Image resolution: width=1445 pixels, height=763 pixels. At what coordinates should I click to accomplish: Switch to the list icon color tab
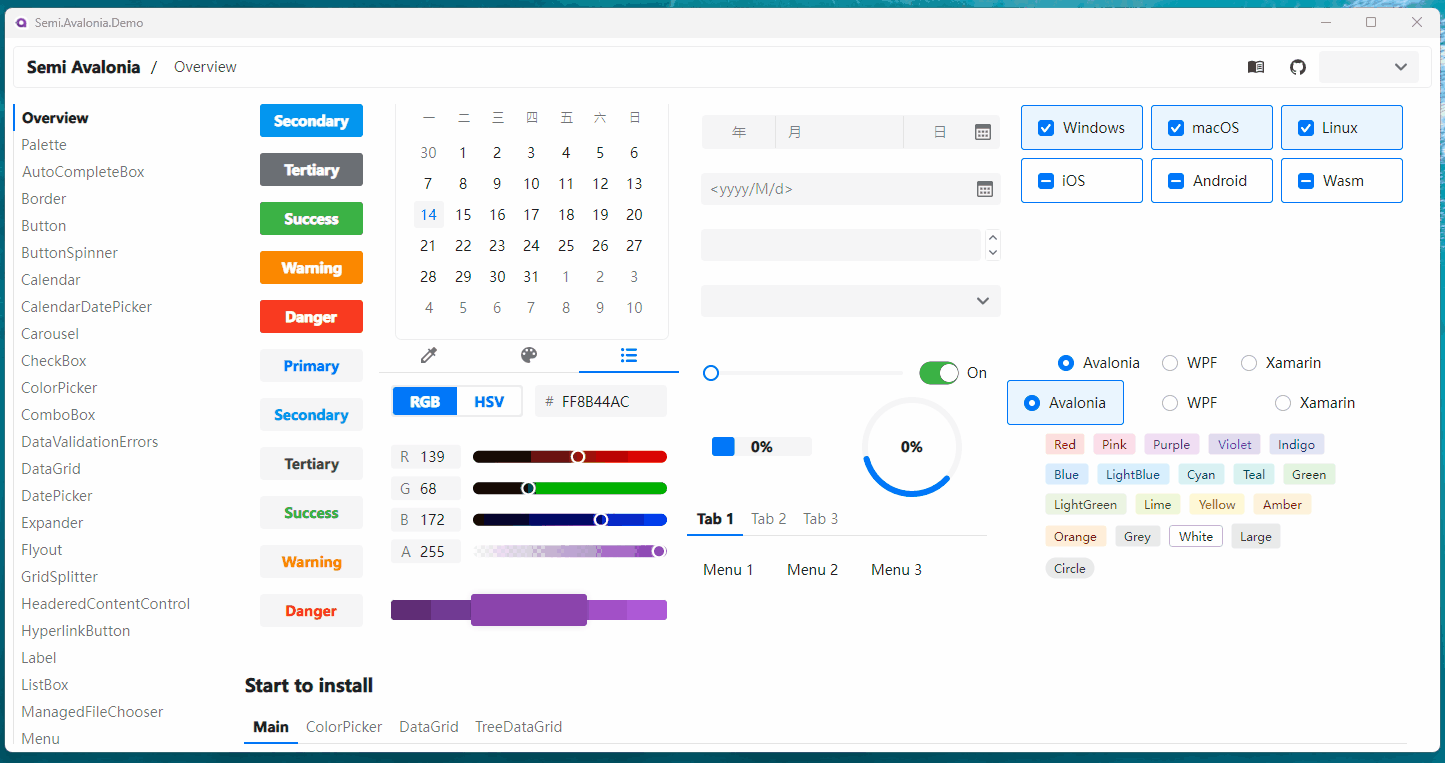click(628, 355)
